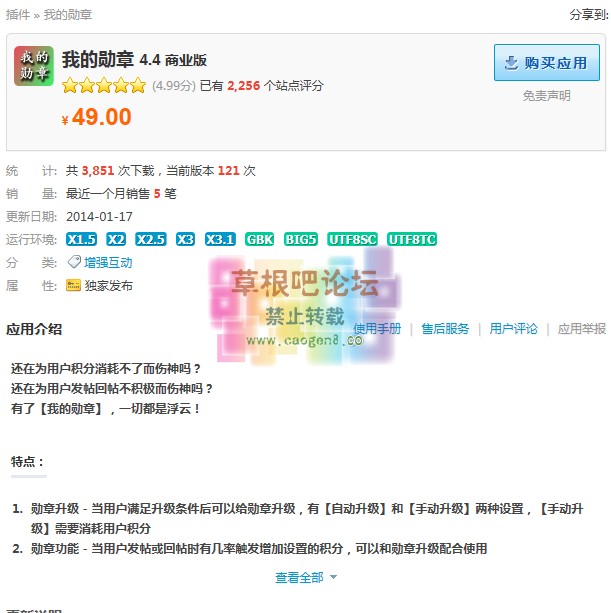611x613 pixels.
Task: Click the X1.5 environment badge
Action: pyautogui.click(x=81, y=239)
